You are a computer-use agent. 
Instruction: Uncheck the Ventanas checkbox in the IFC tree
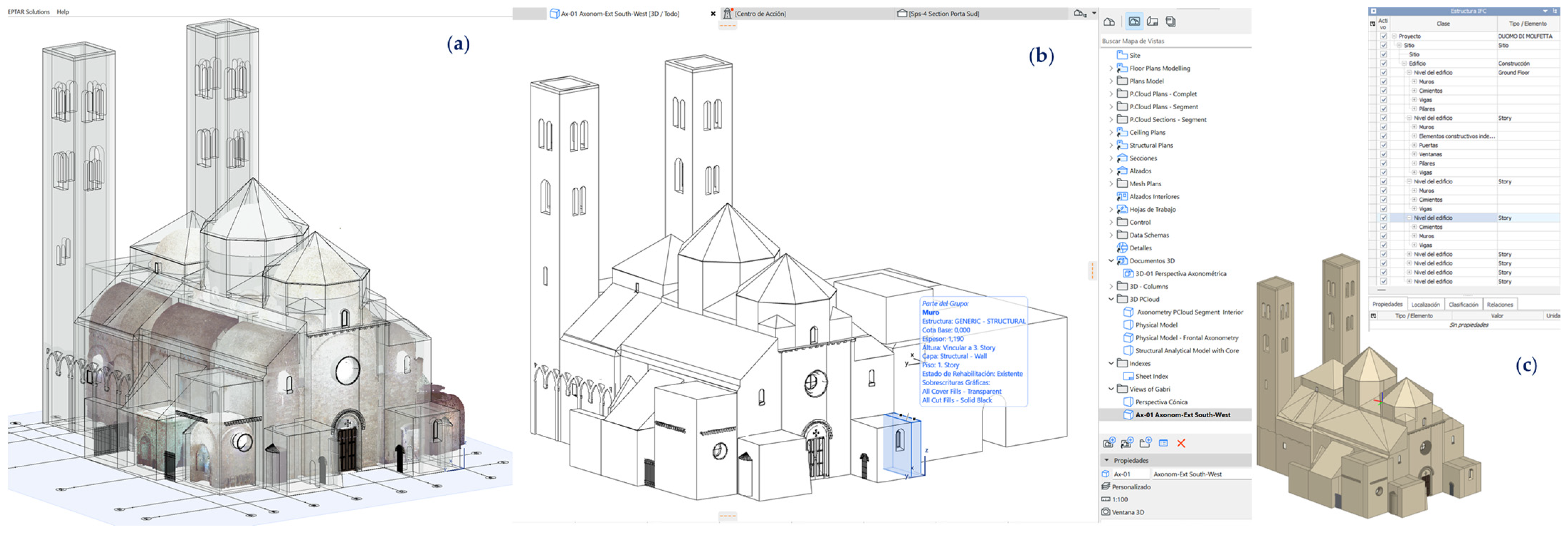point(1384,154)
